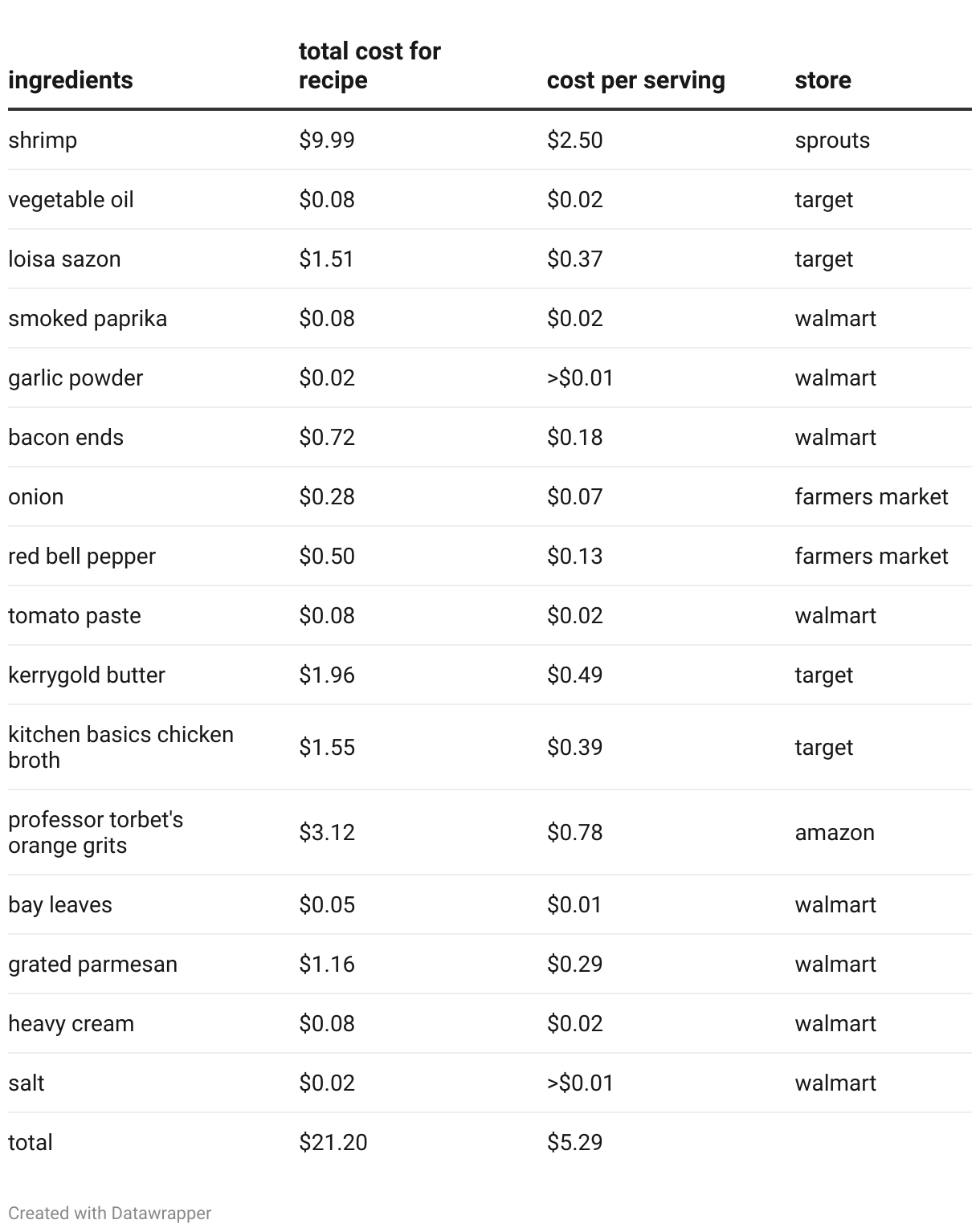This screenshot has height=1232, width=980.
Task: Select 'kitchen basics chicken broth' cell
Action: click(120, 747)
